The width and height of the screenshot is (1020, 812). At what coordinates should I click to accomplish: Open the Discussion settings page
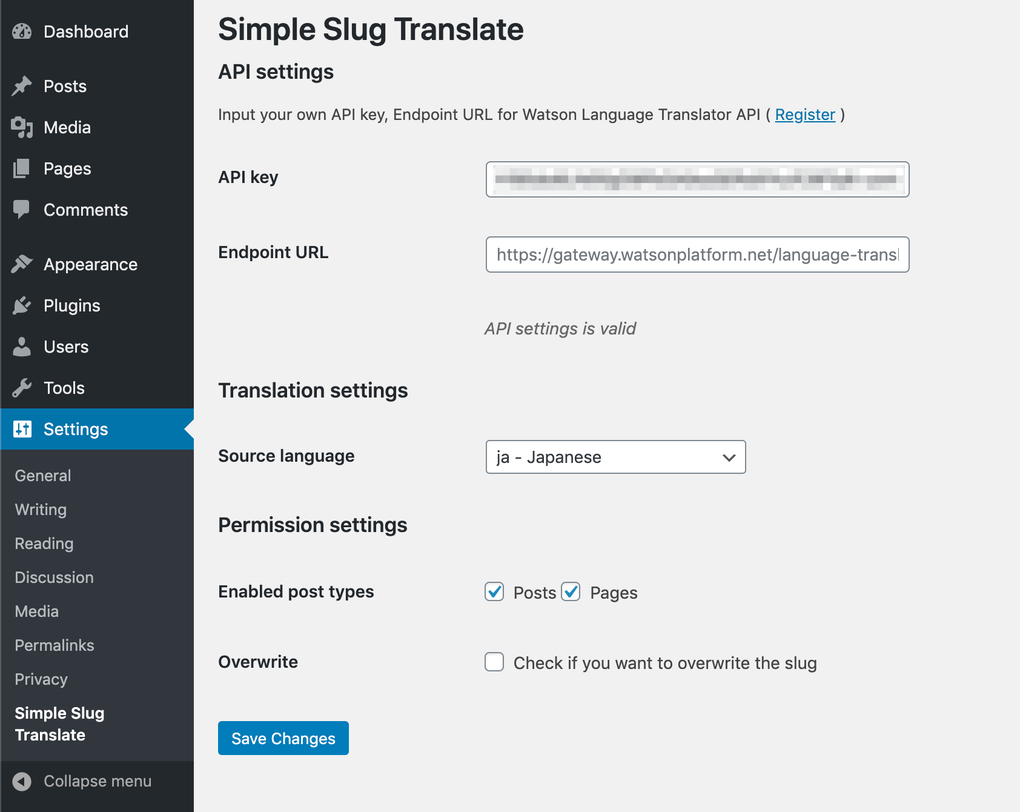54,577
